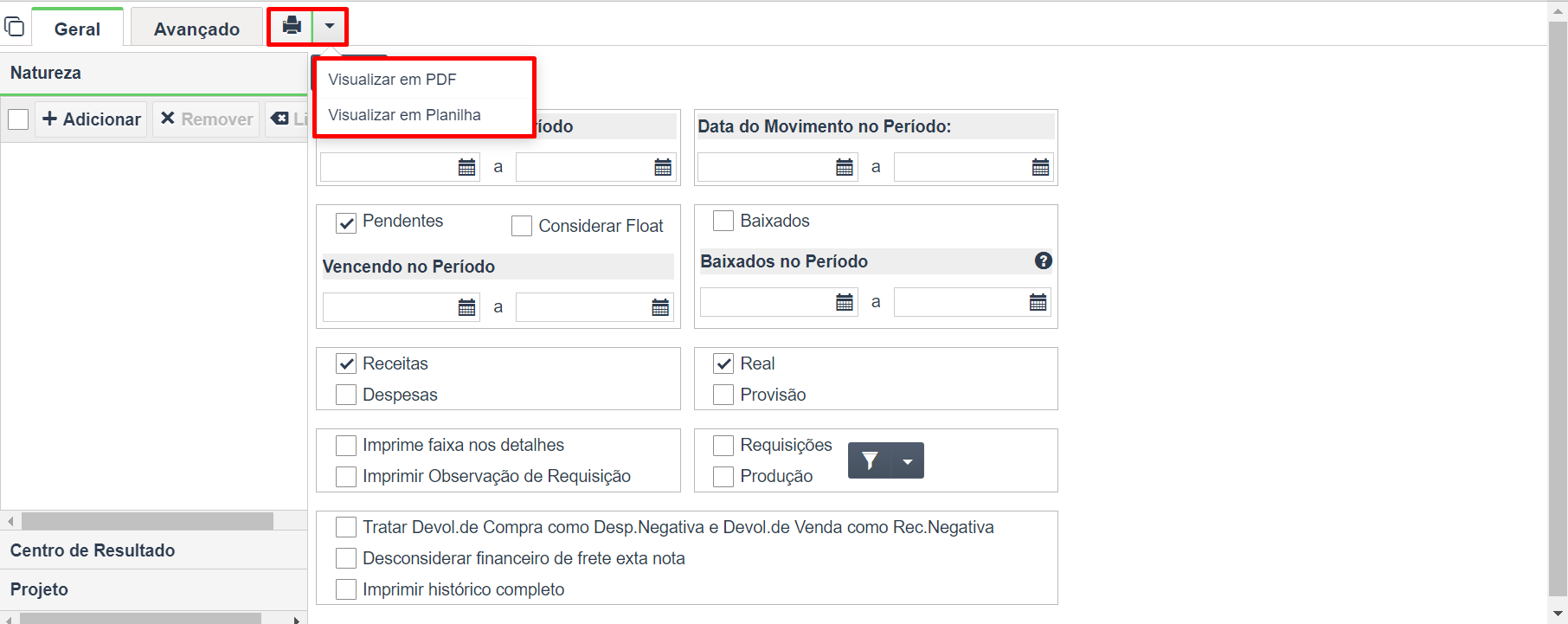This screenshot has height=624, width=1568.
Task: Click the printer icon in the toolbar
Action: [x=292, y=26]
